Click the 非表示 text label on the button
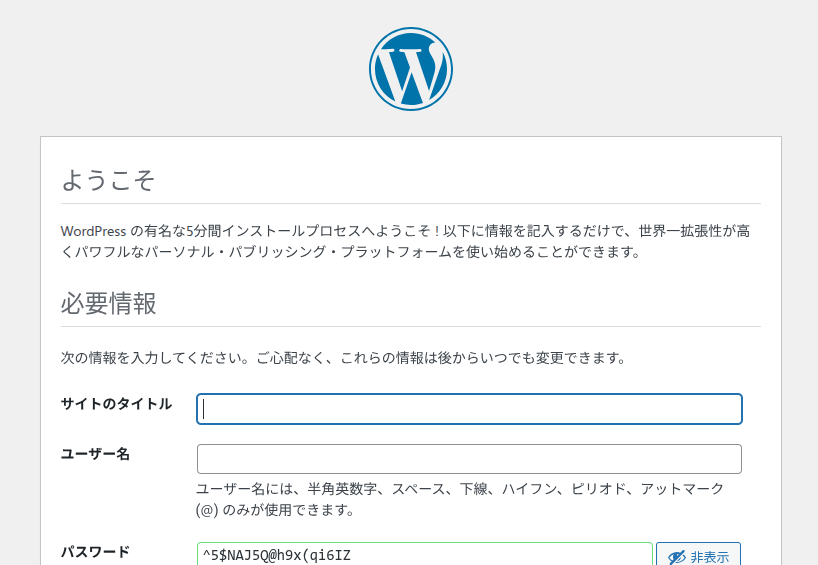818x565 pixels. point(709,558)
